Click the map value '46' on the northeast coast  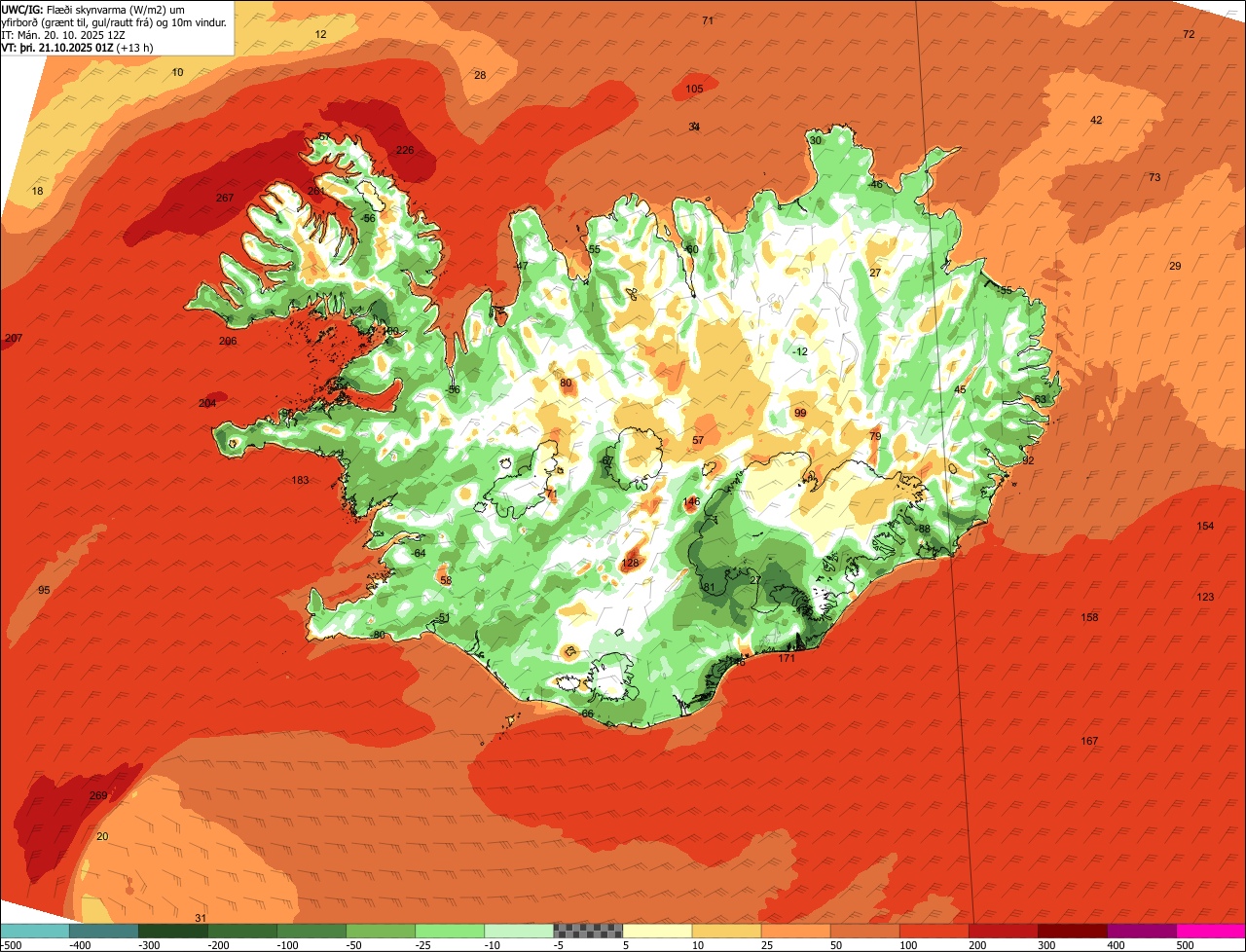[x=876, y=184]
